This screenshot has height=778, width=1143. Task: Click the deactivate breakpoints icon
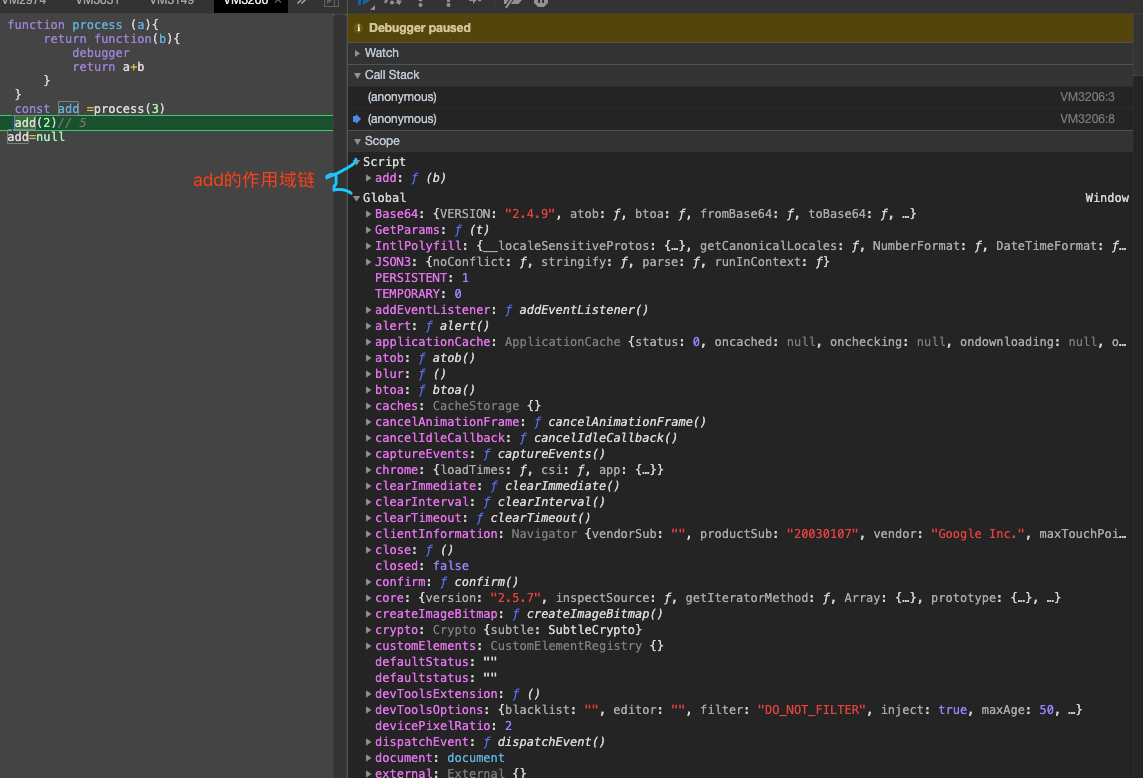512,3
